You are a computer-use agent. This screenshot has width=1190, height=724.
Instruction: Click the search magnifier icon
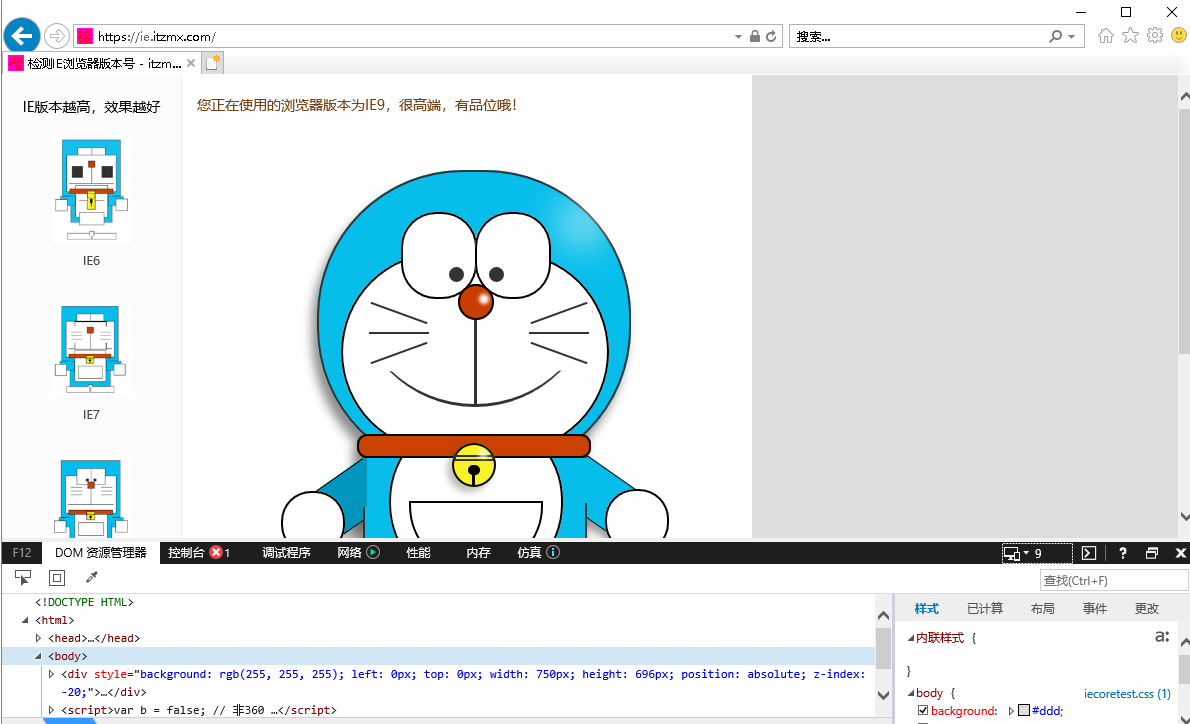[1055, 36]
